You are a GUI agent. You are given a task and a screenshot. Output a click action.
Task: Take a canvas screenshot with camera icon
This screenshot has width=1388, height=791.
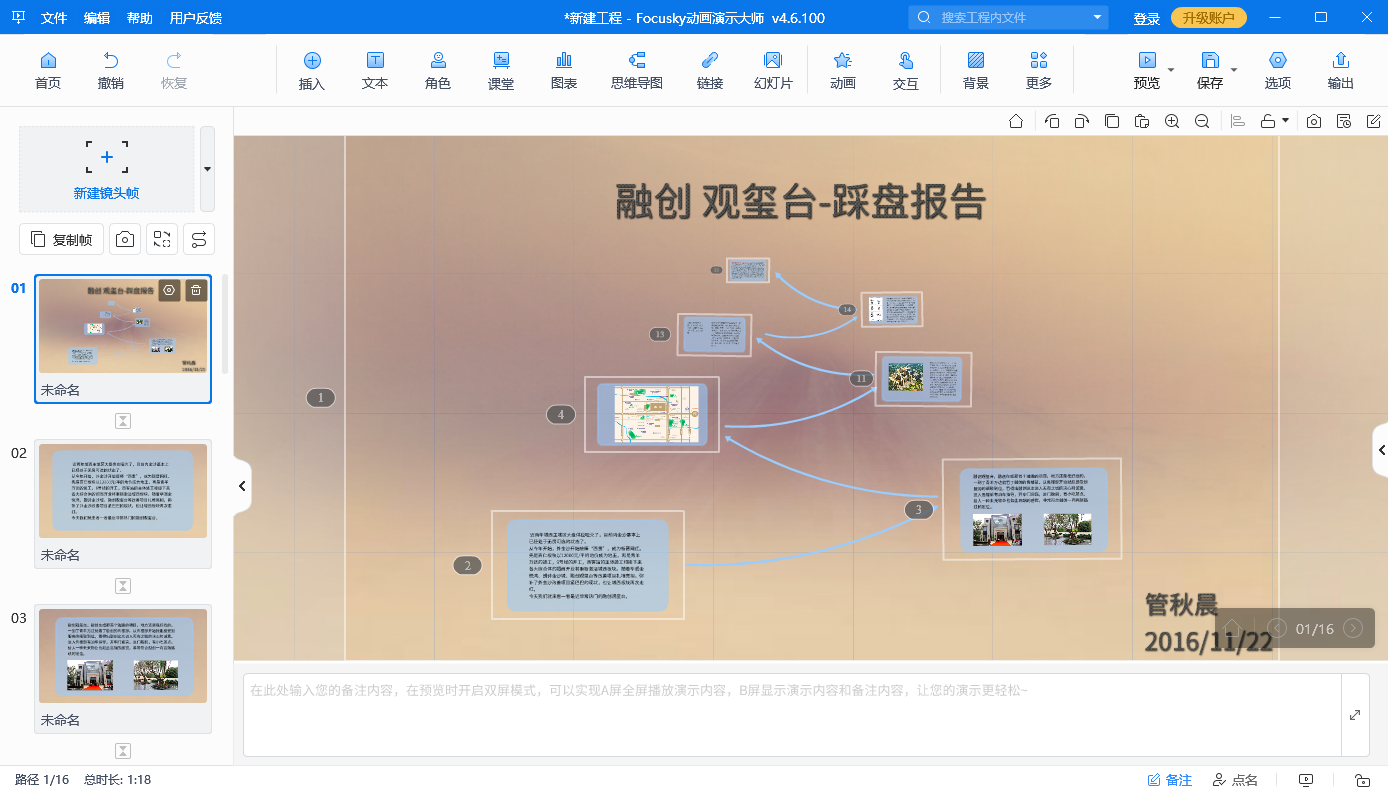tap(1314, 121)
